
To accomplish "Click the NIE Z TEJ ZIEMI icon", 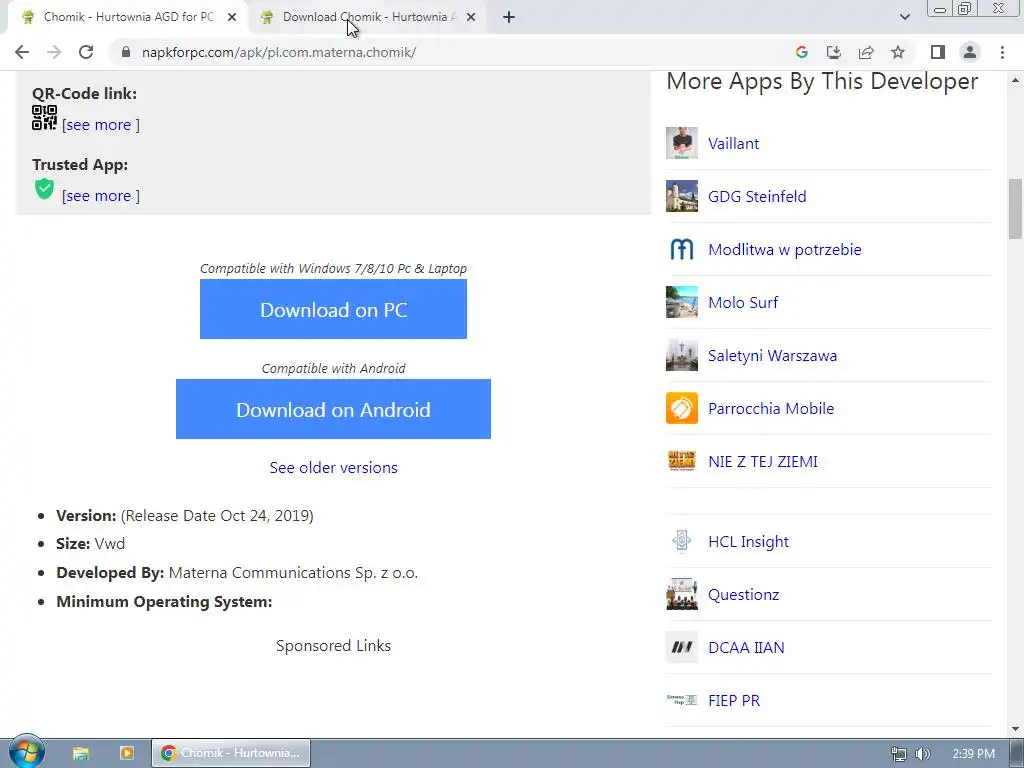I will tap(682, 461).
